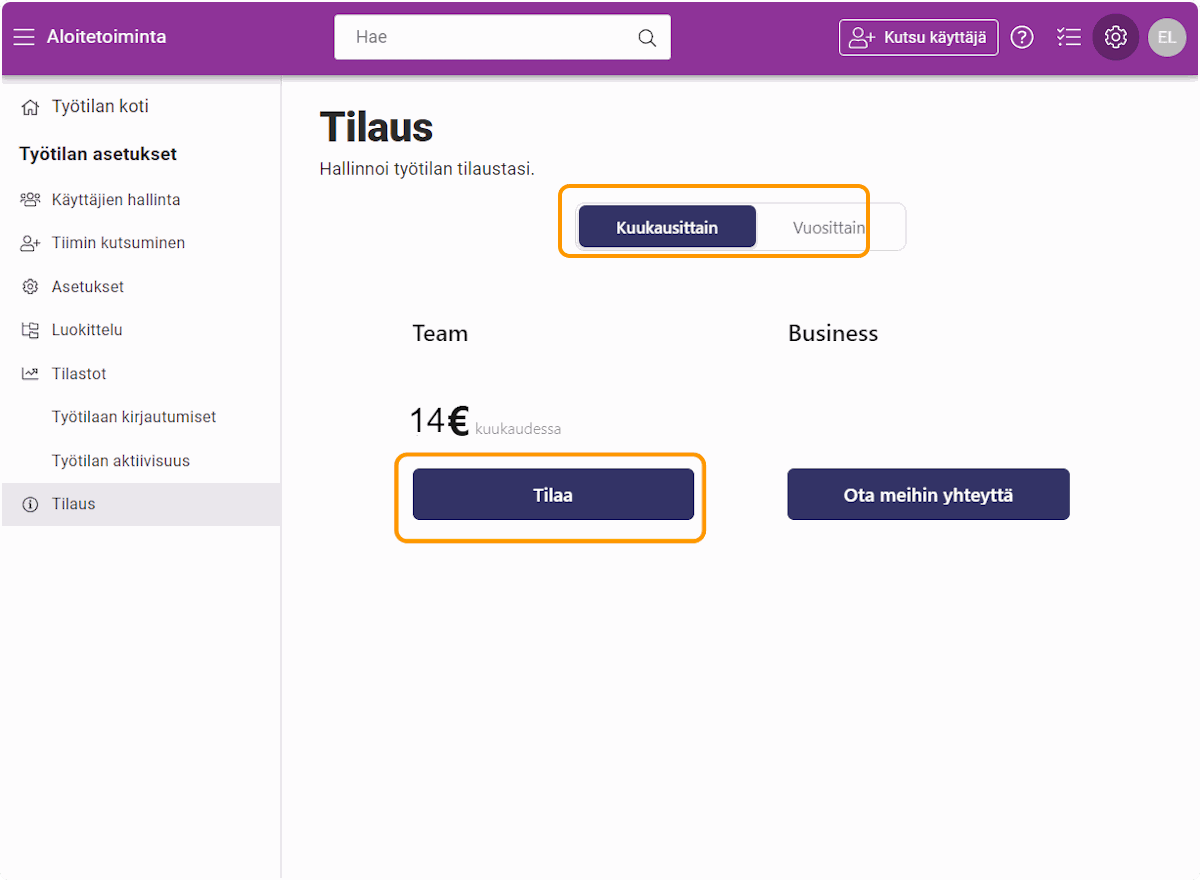
Task: Click the Team plan heading
Action: 440,333
